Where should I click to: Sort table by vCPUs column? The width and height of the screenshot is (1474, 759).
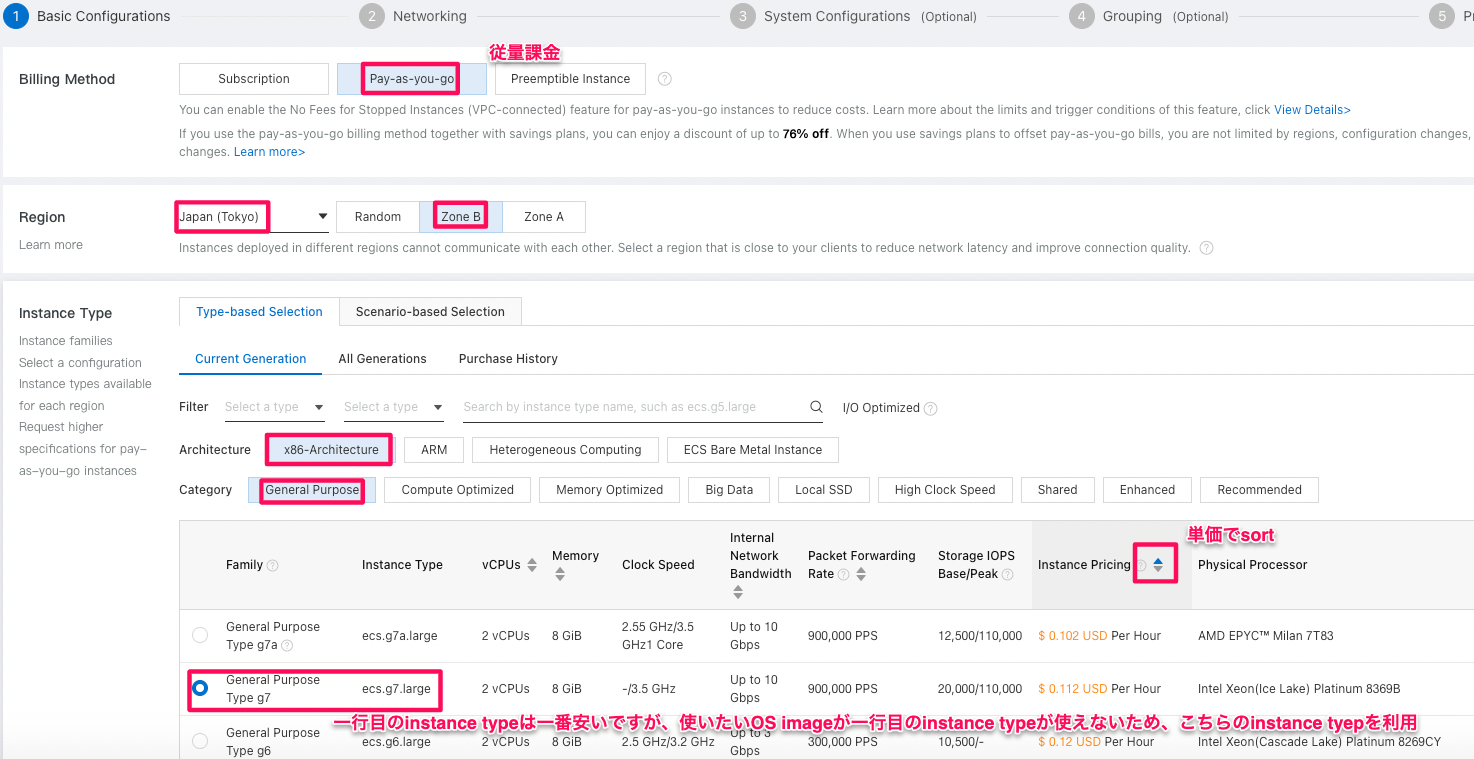pyautogui.click(x=532, y=565)
